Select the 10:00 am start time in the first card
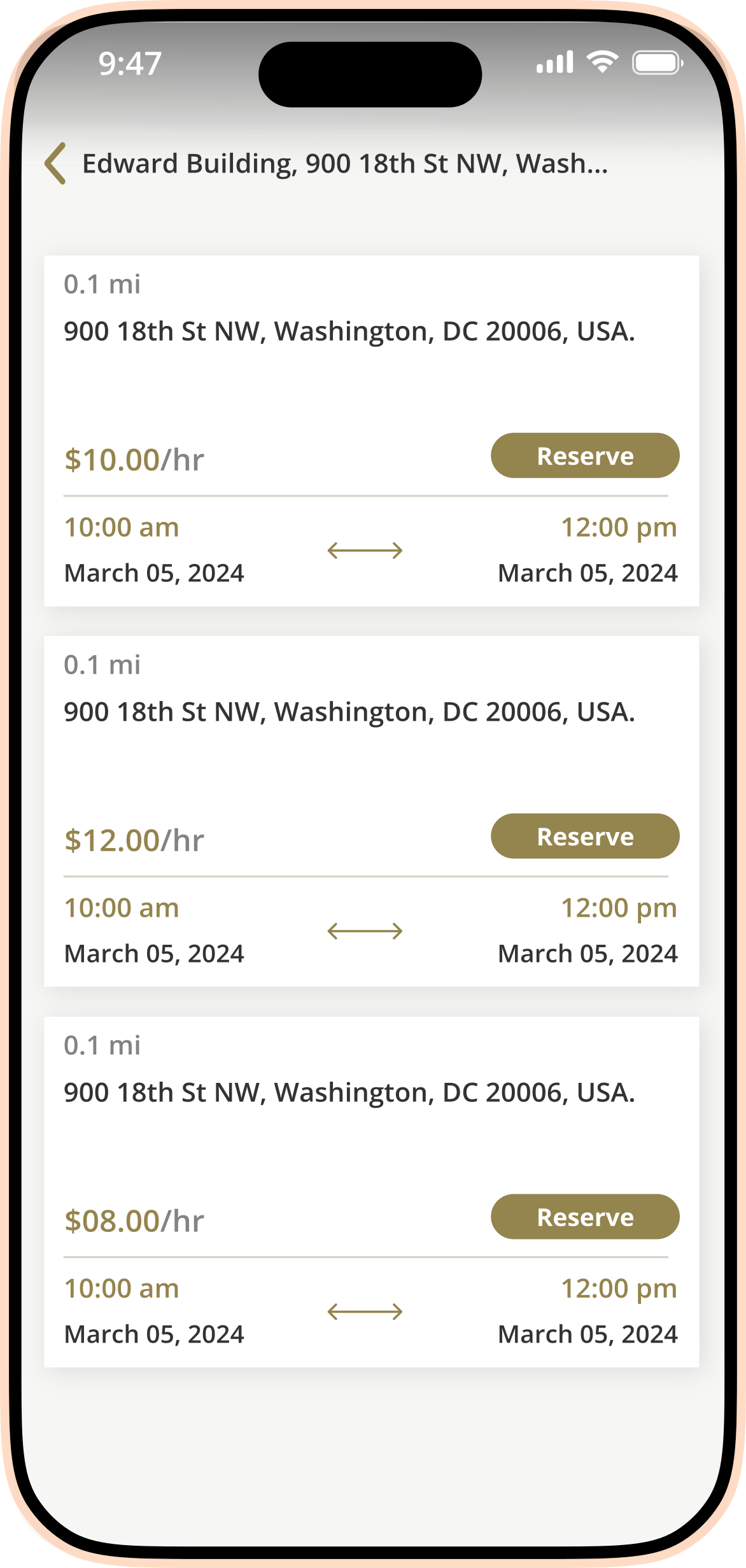This screenshot has height=1568, width=746. tap(122, 528)
